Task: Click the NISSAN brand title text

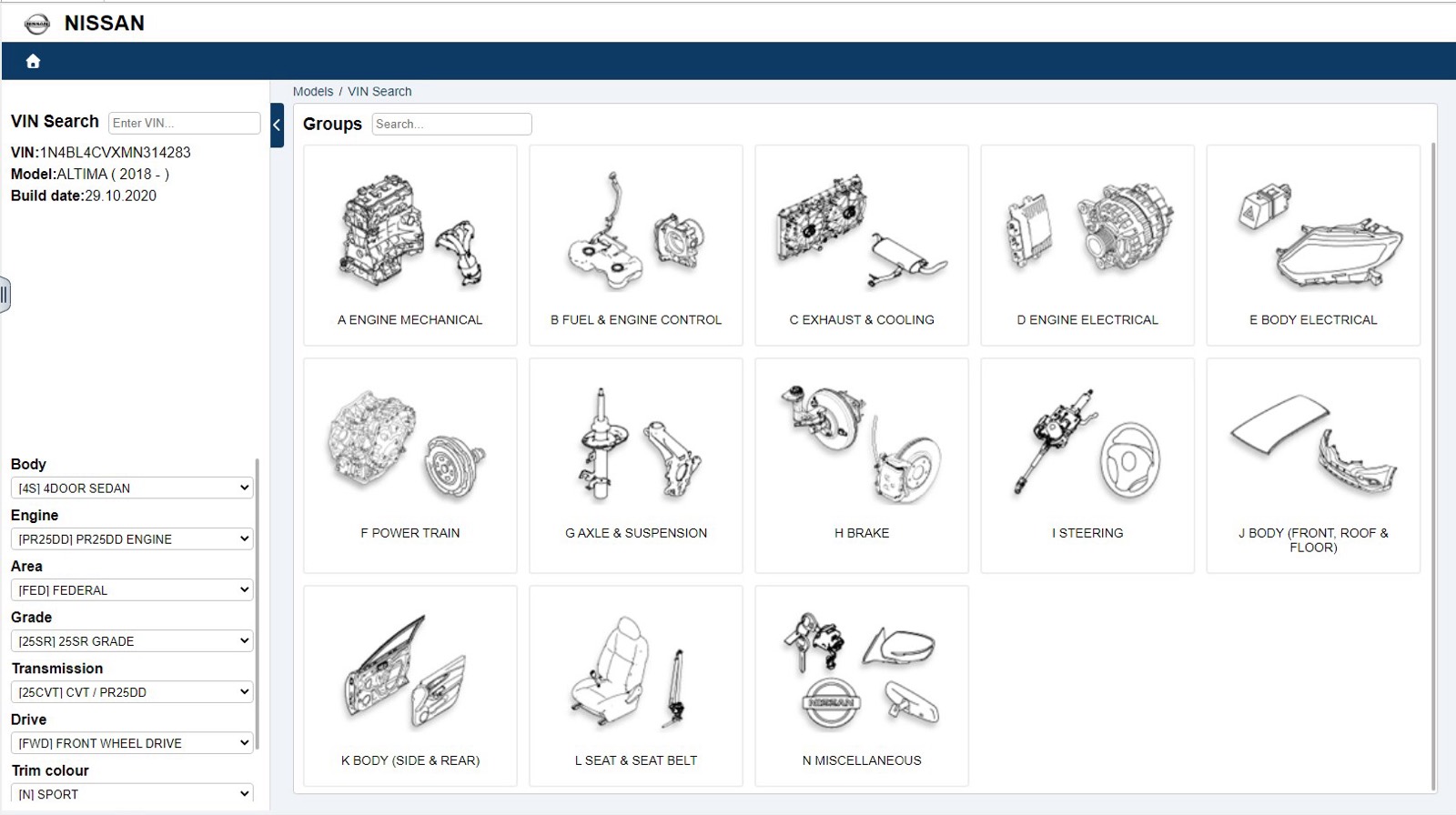Action: pos(105,24)
